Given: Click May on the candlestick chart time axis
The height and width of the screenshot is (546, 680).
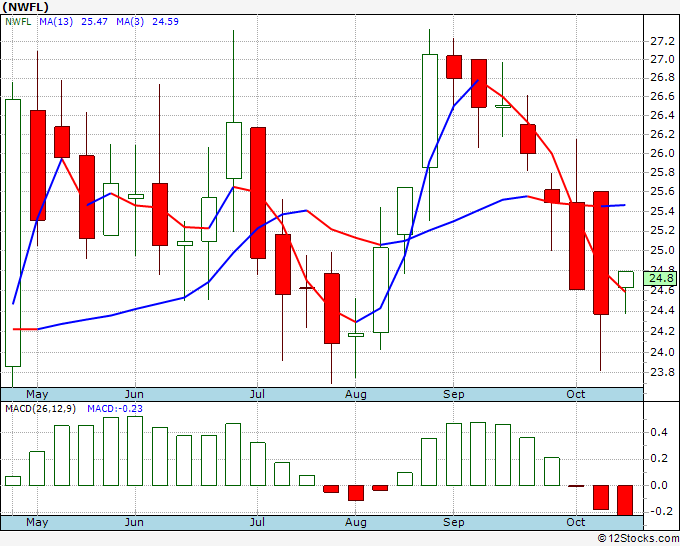Looking at the screenshot, I should [37, 394].
